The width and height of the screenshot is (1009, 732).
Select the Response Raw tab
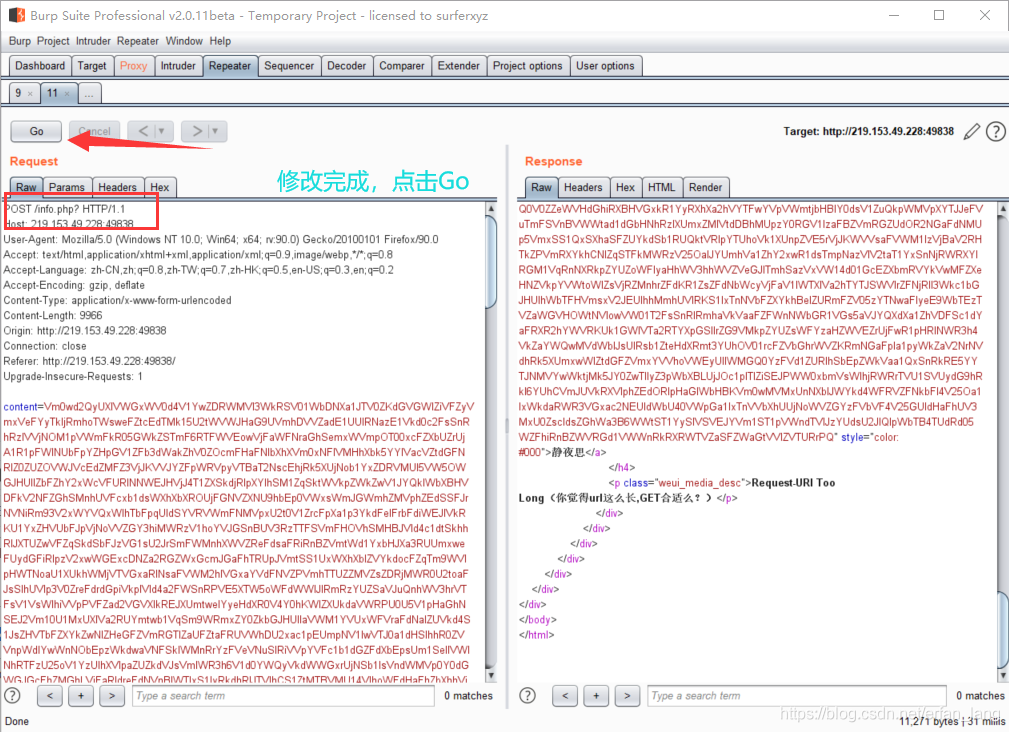pyautogui.click(x=541, y=187)
